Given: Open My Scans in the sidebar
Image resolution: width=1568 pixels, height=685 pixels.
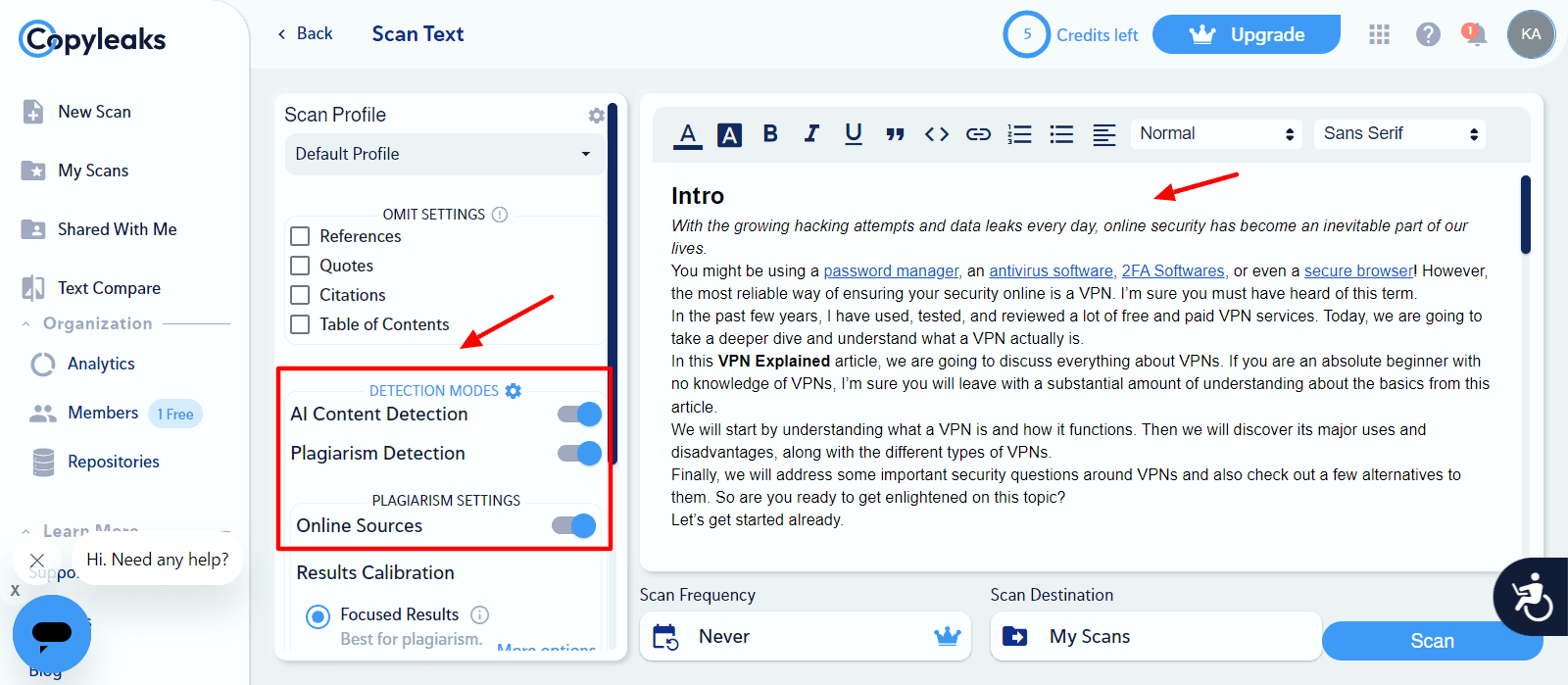Looking at the screenshot, I should coord(93,171).
